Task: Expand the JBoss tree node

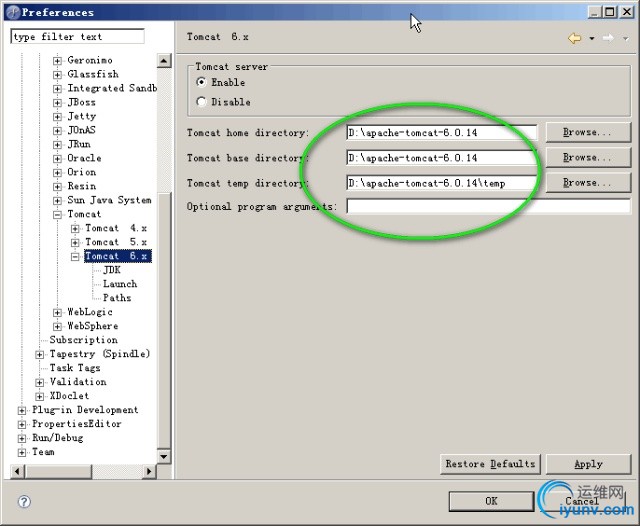Action: pyautogui.click(x=58, y=103)
